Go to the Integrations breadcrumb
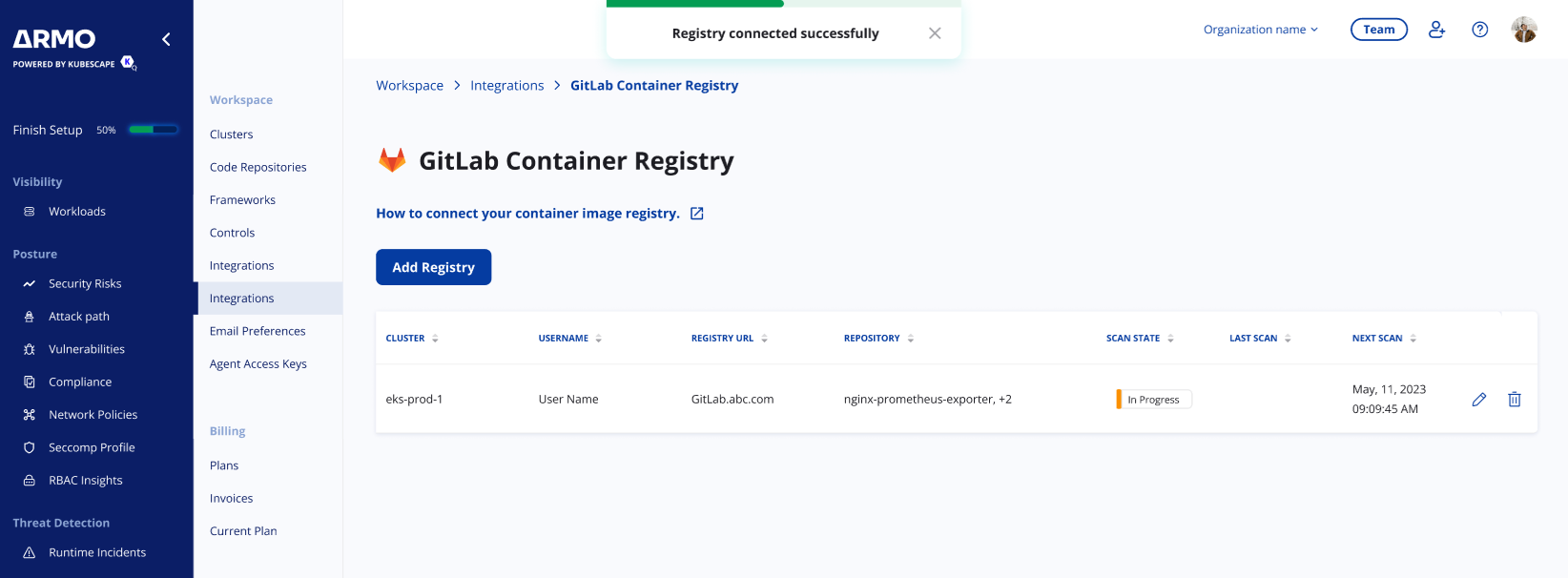This screenshot has width=1568, height=578. tap(507, 86)
